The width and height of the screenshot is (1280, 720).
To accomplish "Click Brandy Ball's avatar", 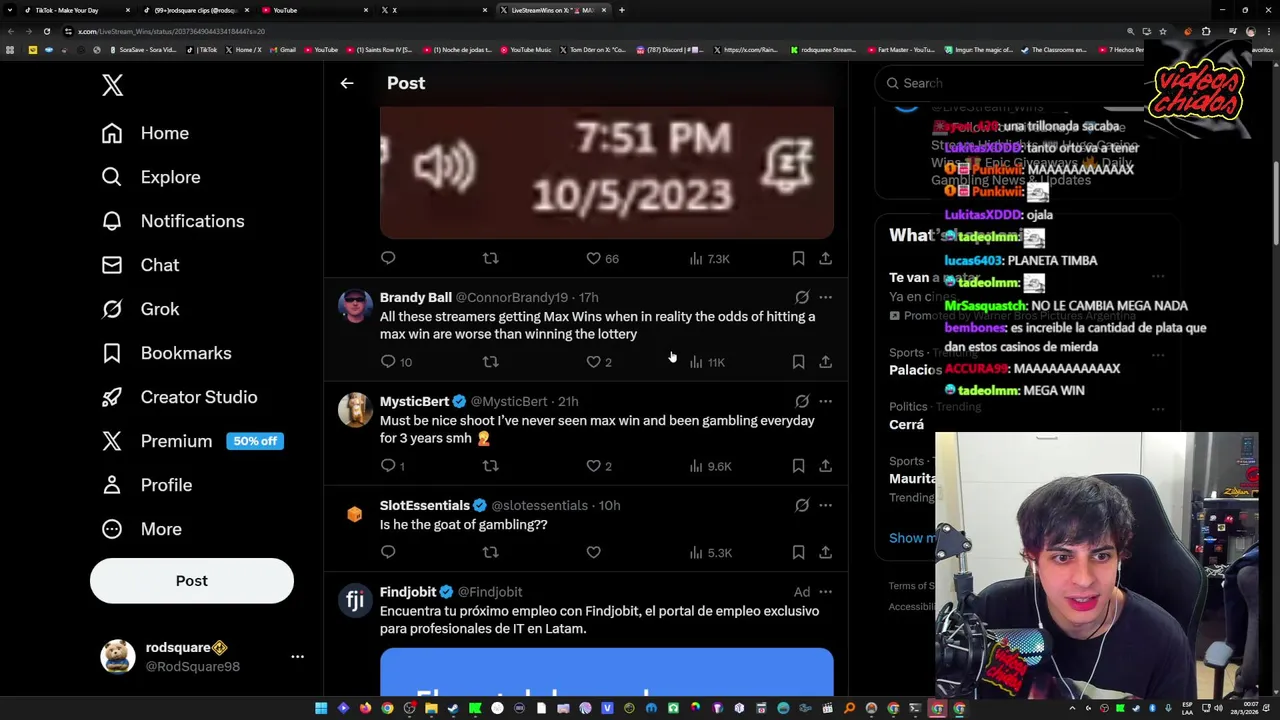I will [355, 306].
